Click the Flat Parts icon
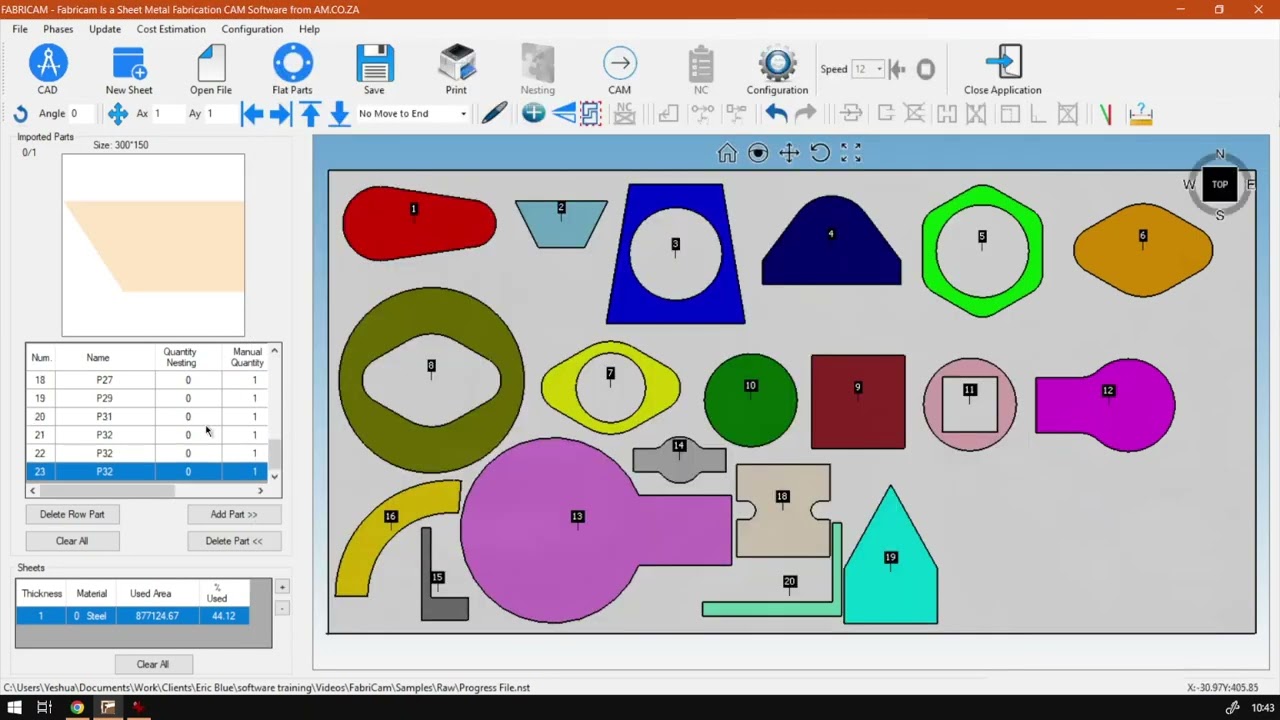The width and height of the screenshot is (1280, 720). coord(292,69)
